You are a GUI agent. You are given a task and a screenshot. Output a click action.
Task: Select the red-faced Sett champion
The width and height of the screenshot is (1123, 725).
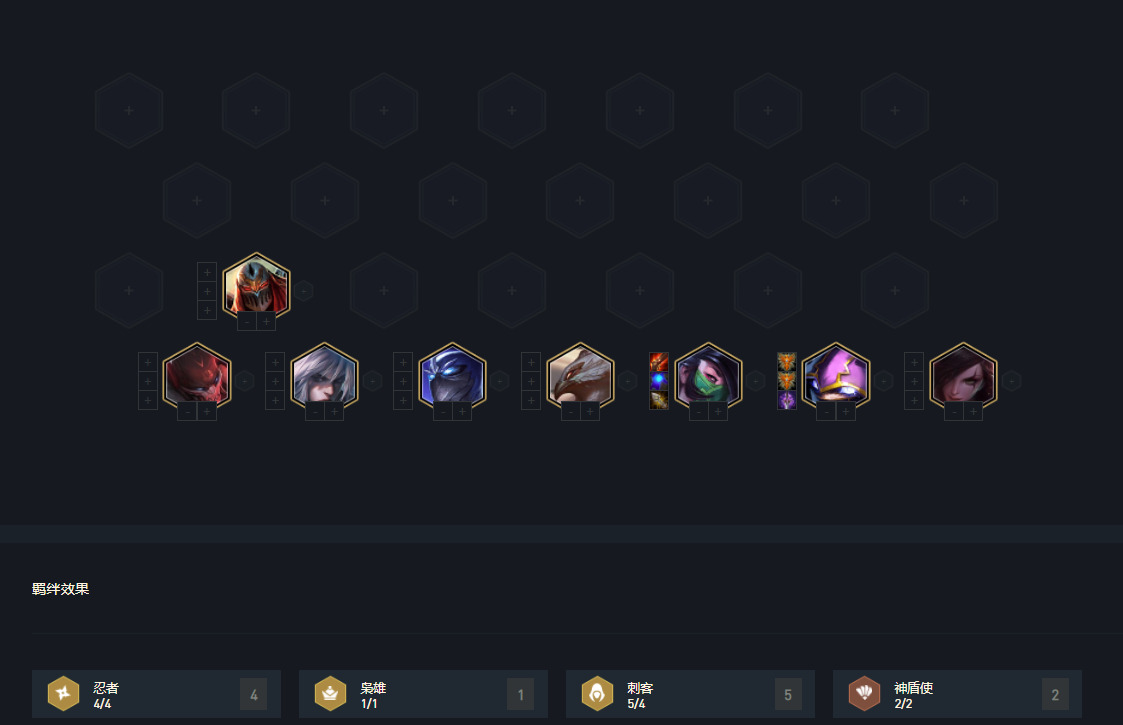tap(197, 375)
